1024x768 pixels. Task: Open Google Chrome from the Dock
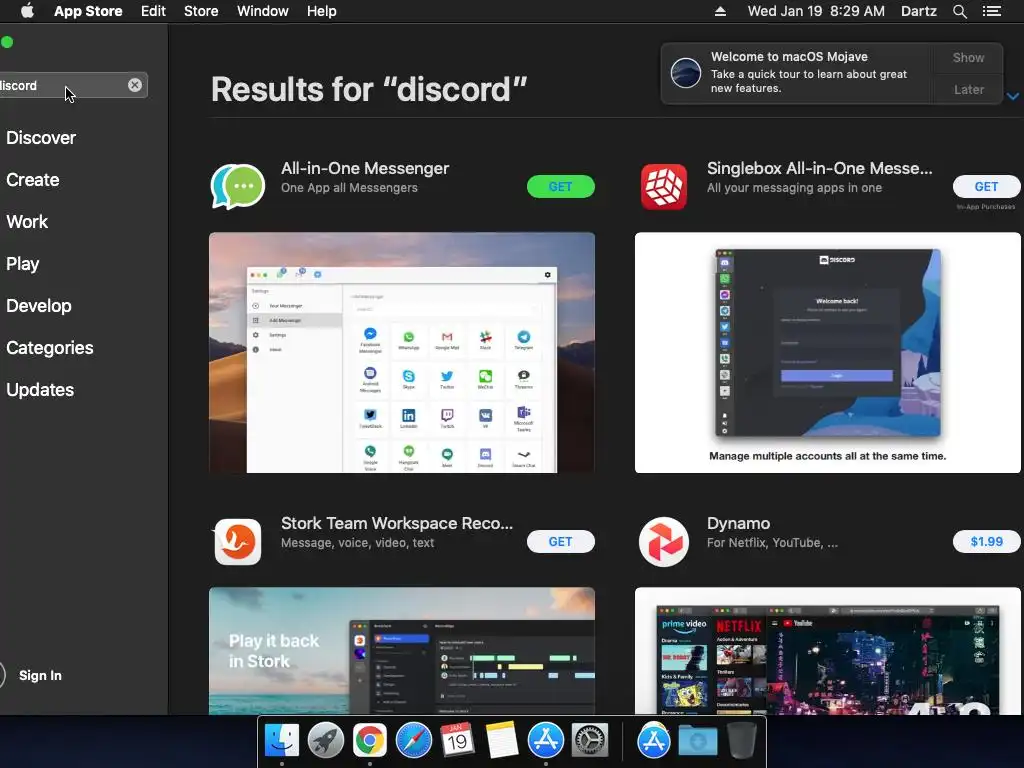[370, 741]
